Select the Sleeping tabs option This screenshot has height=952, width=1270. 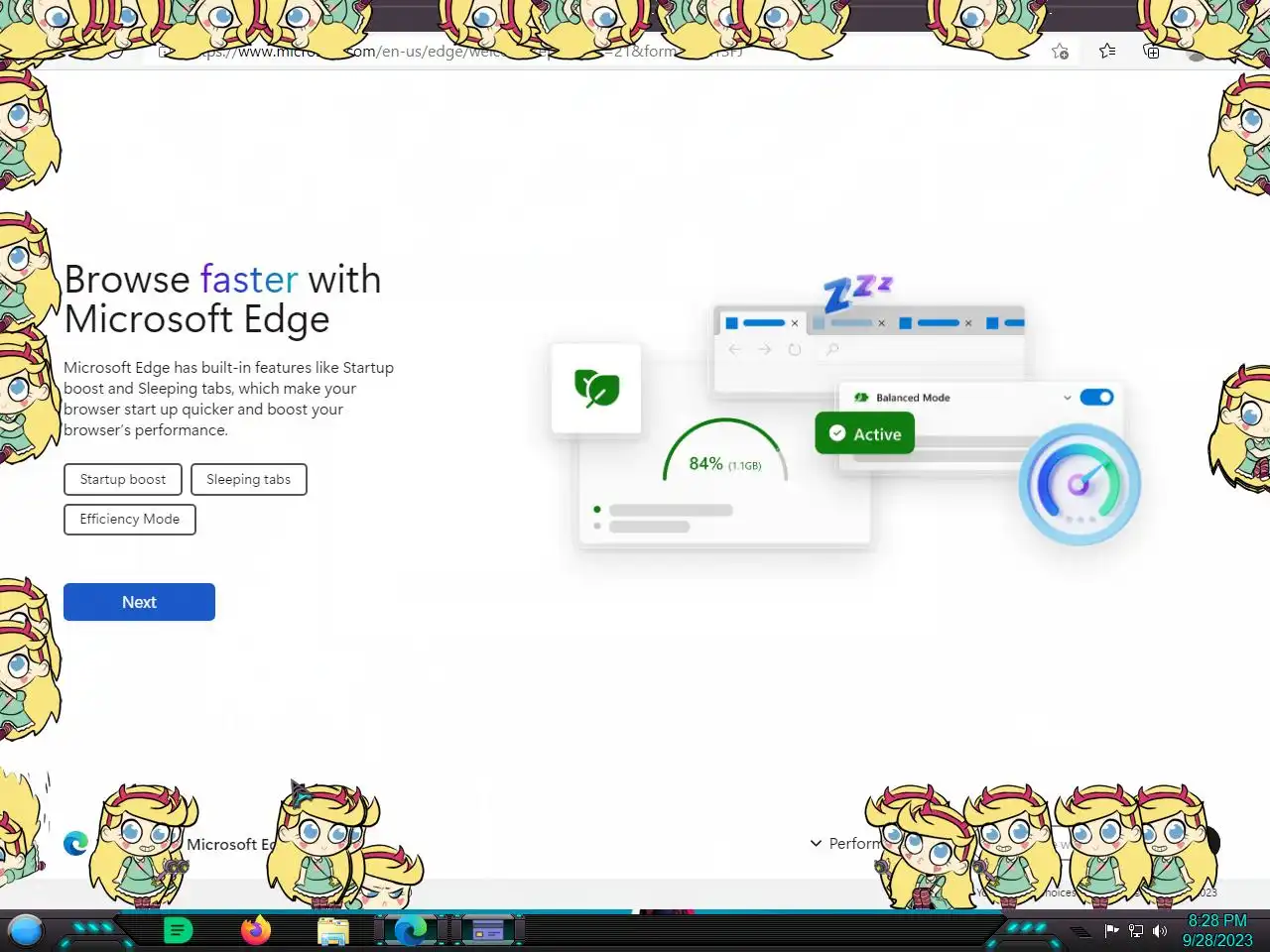coord(249,479)
